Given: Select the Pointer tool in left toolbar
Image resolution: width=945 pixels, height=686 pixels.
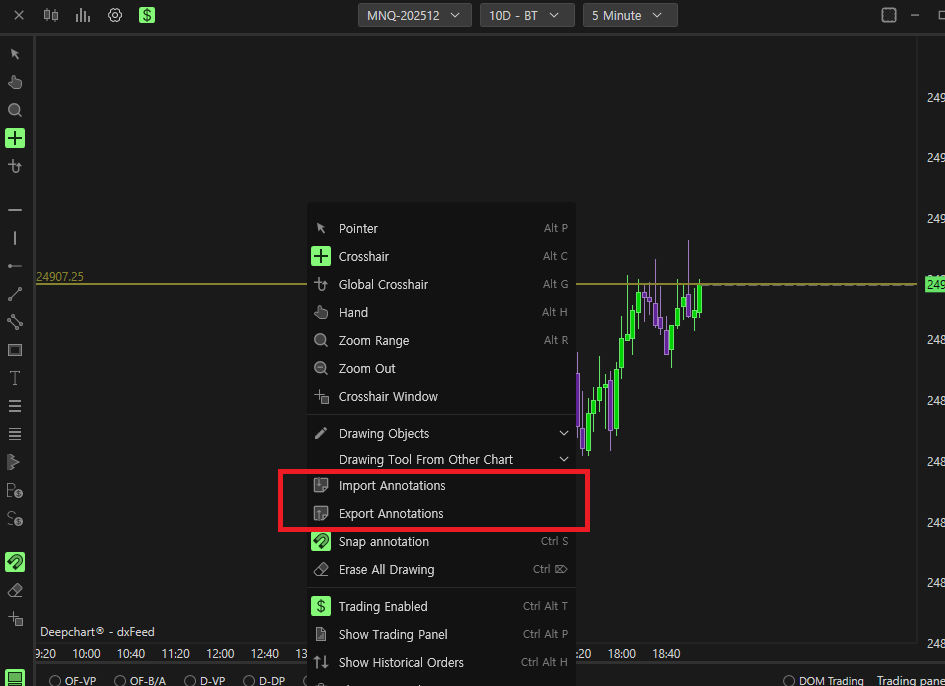Looking at the screenshot, I should pyautogui.click(x=15, y=54).
